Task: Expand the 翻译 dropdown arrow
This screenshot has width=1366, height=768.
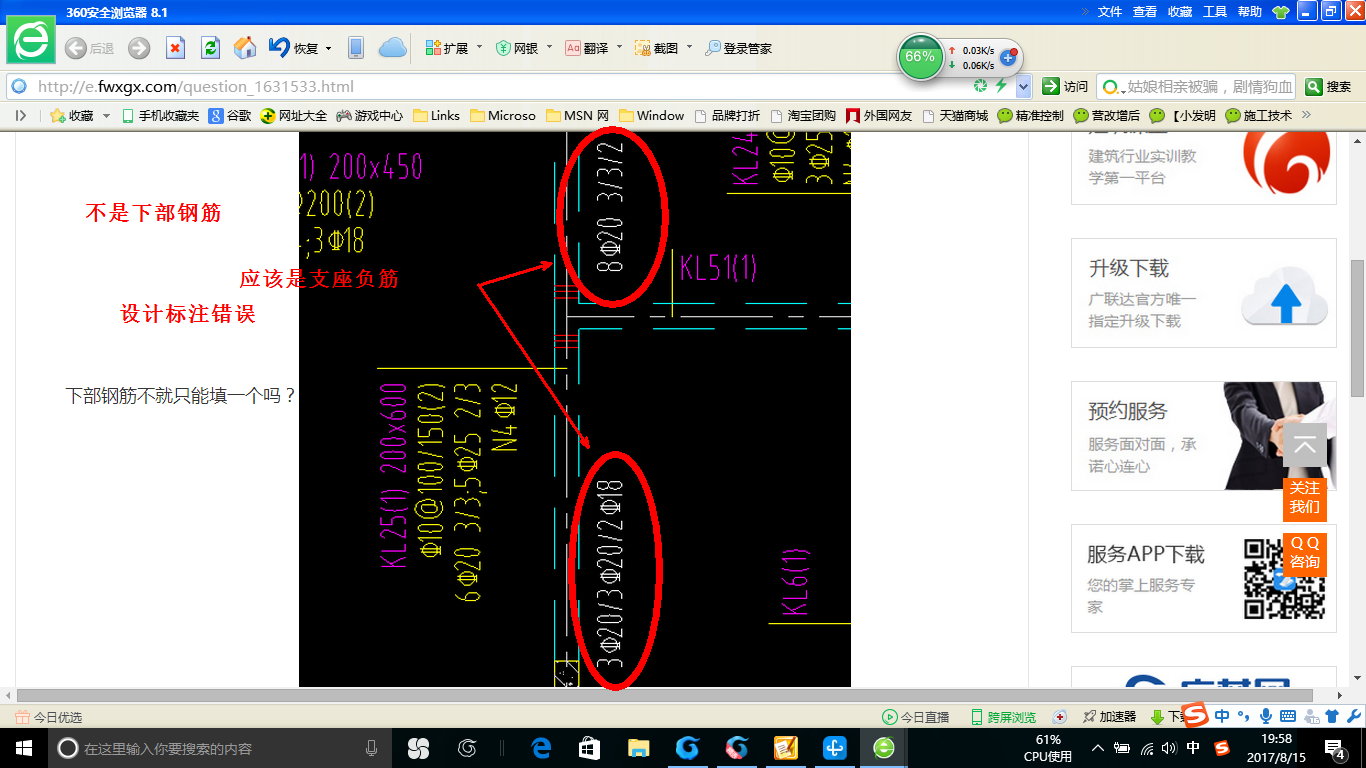Action: point(619,47)
